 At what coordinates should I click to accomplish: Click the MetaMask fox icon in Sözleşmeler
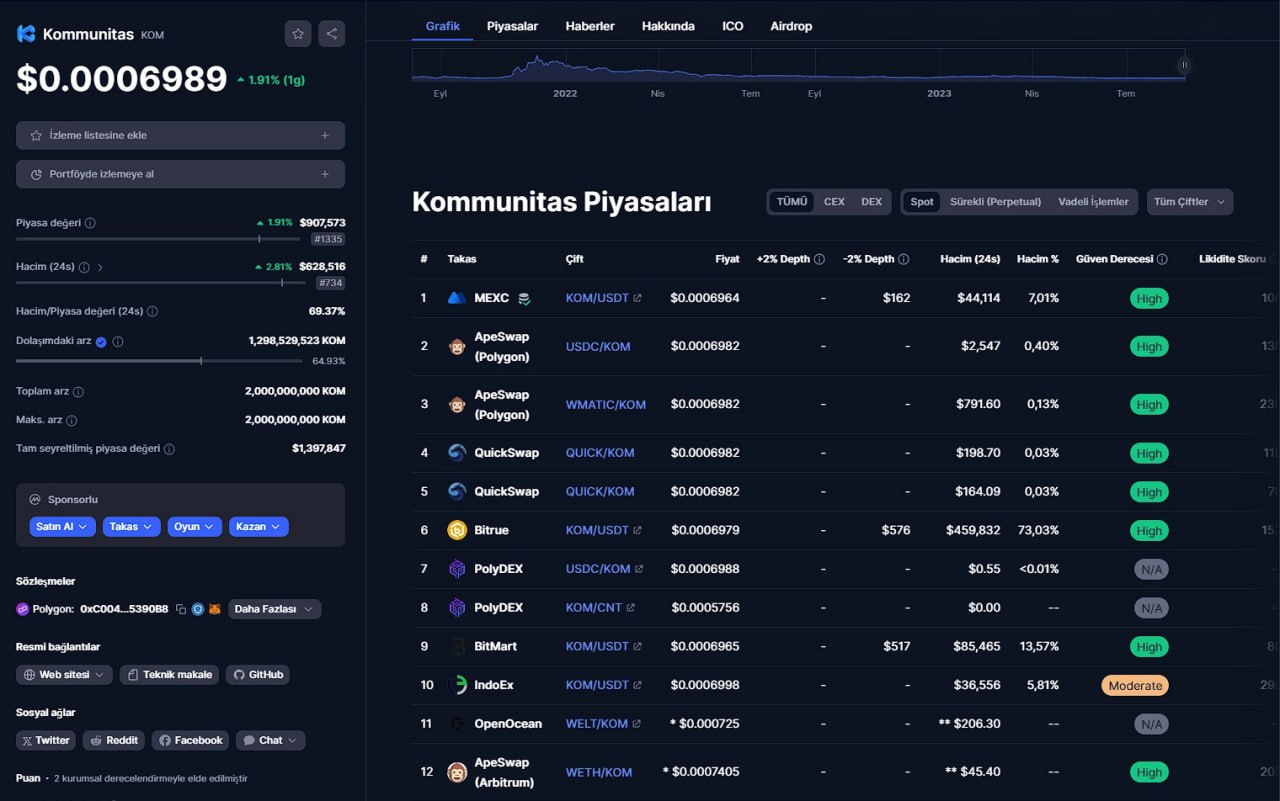214,609
